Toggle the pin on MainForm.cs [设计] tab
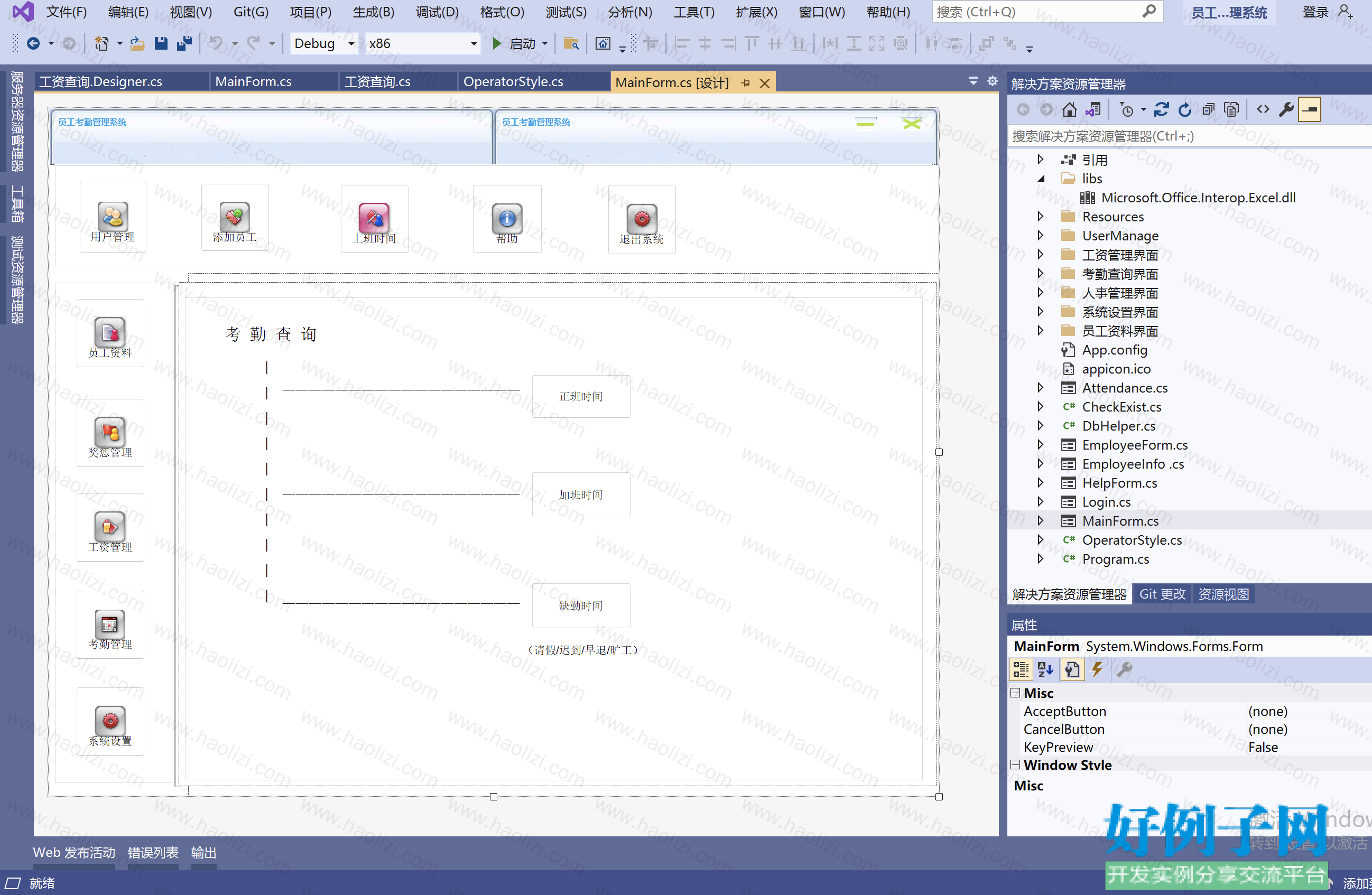The height and width of the screenshot is (895, 1372). (x=745, y=83)
